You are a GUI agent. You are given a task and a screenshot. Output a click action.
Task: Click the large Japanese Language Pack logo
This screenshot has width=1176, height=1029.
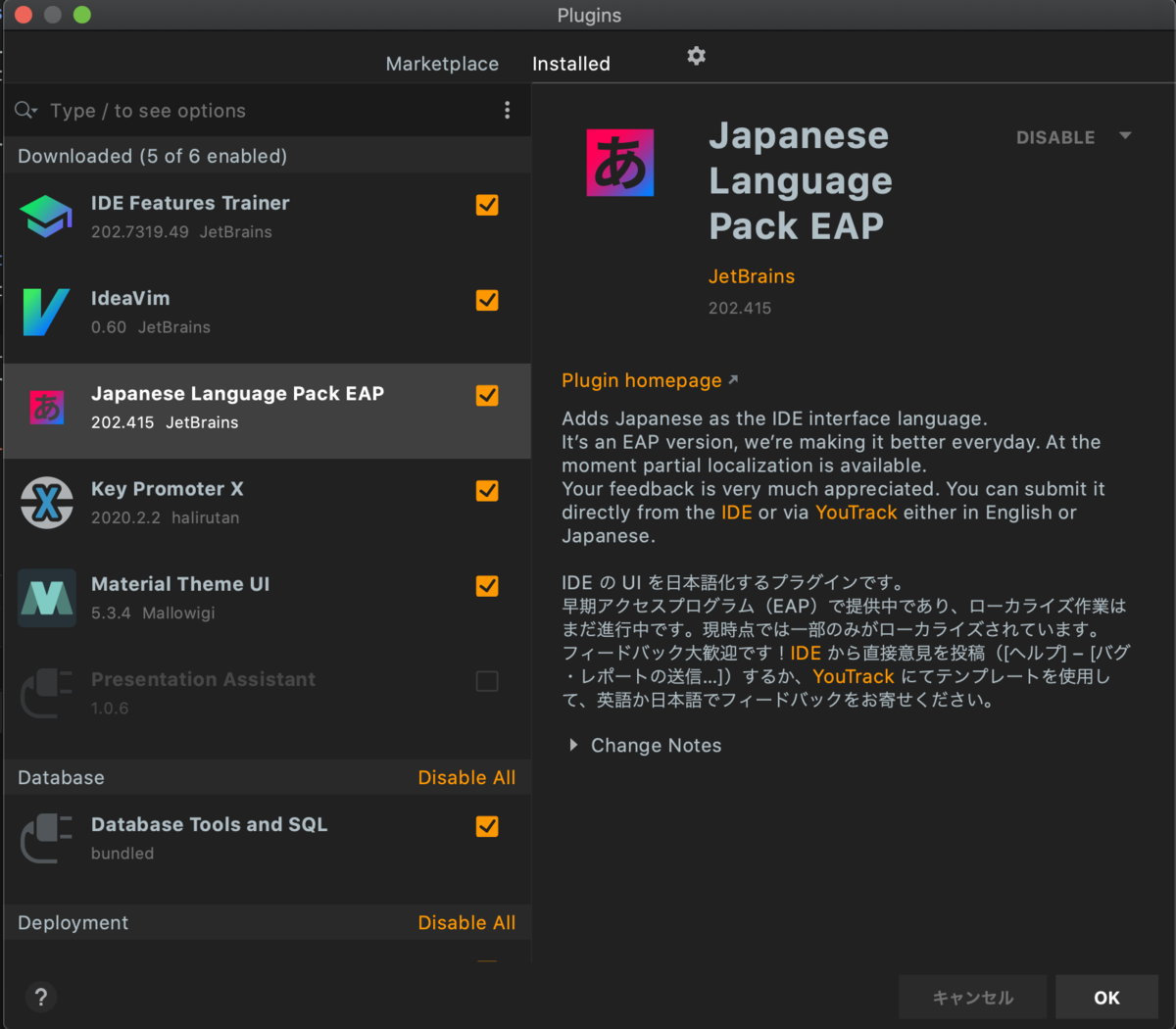click(620, 163)
